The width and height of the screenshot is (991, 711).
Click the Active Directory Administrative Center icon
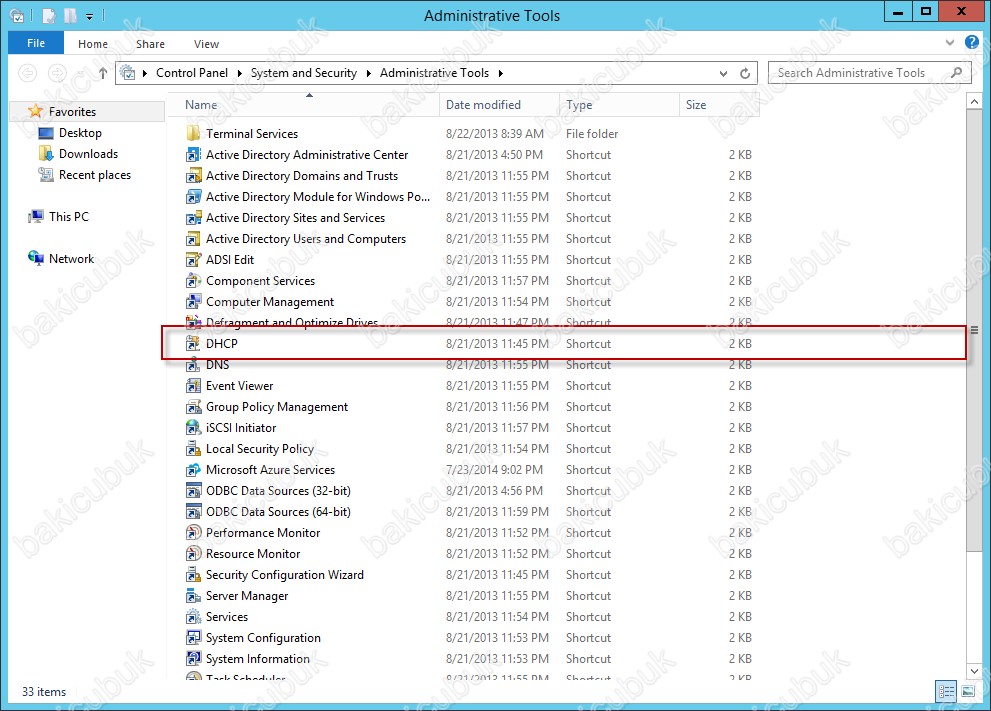193,155
